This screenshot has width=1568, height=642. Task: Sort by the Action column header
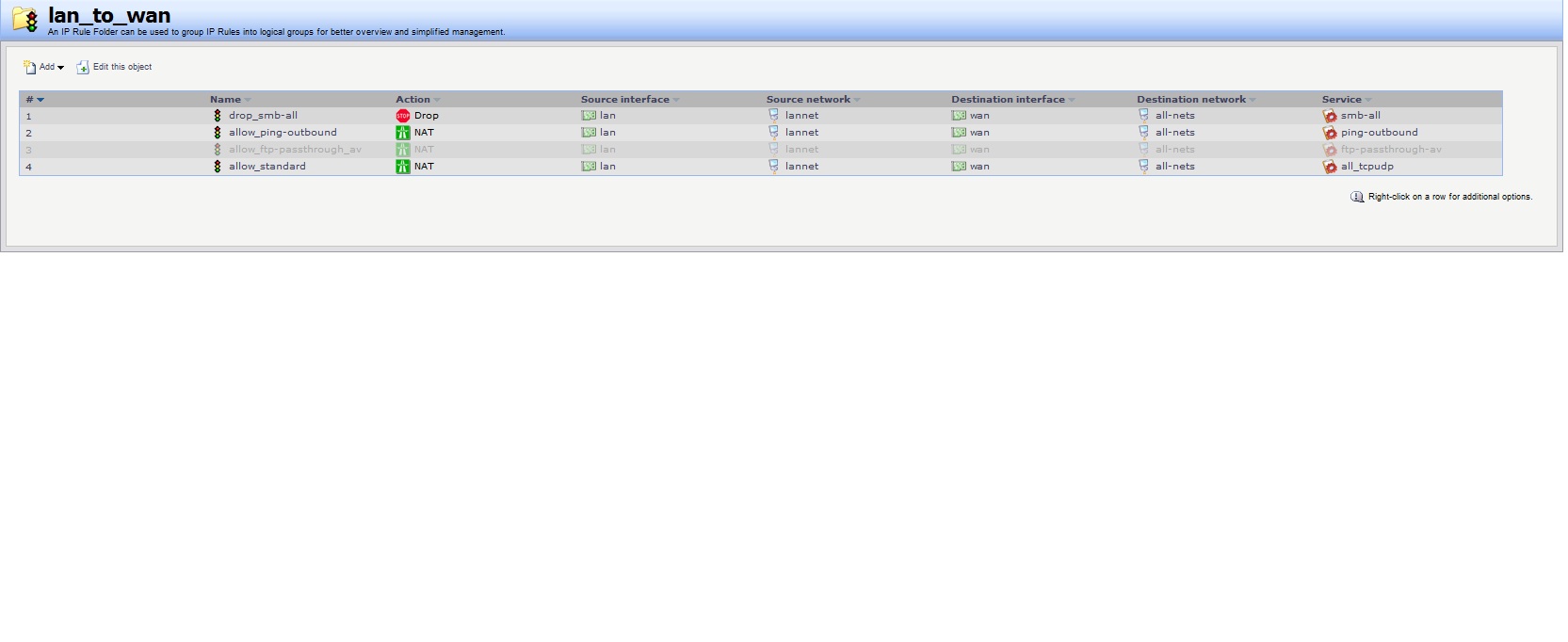(x=412, y=99)
